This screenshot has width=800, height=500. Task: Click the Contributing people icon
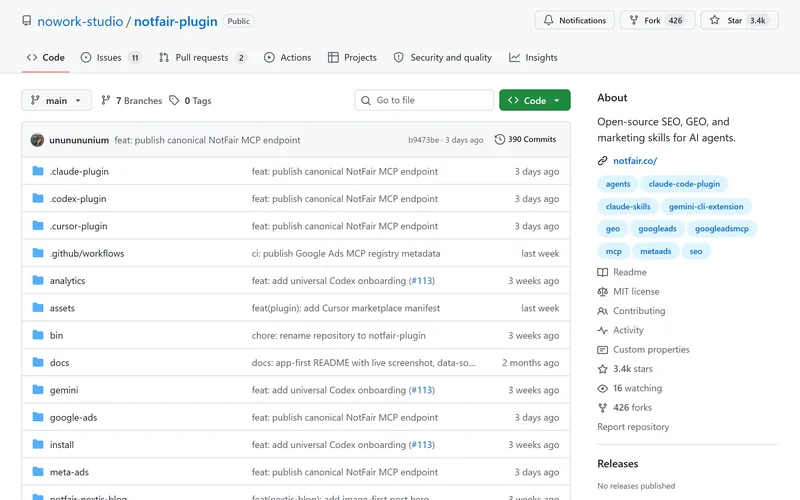[x=603, y=311]
